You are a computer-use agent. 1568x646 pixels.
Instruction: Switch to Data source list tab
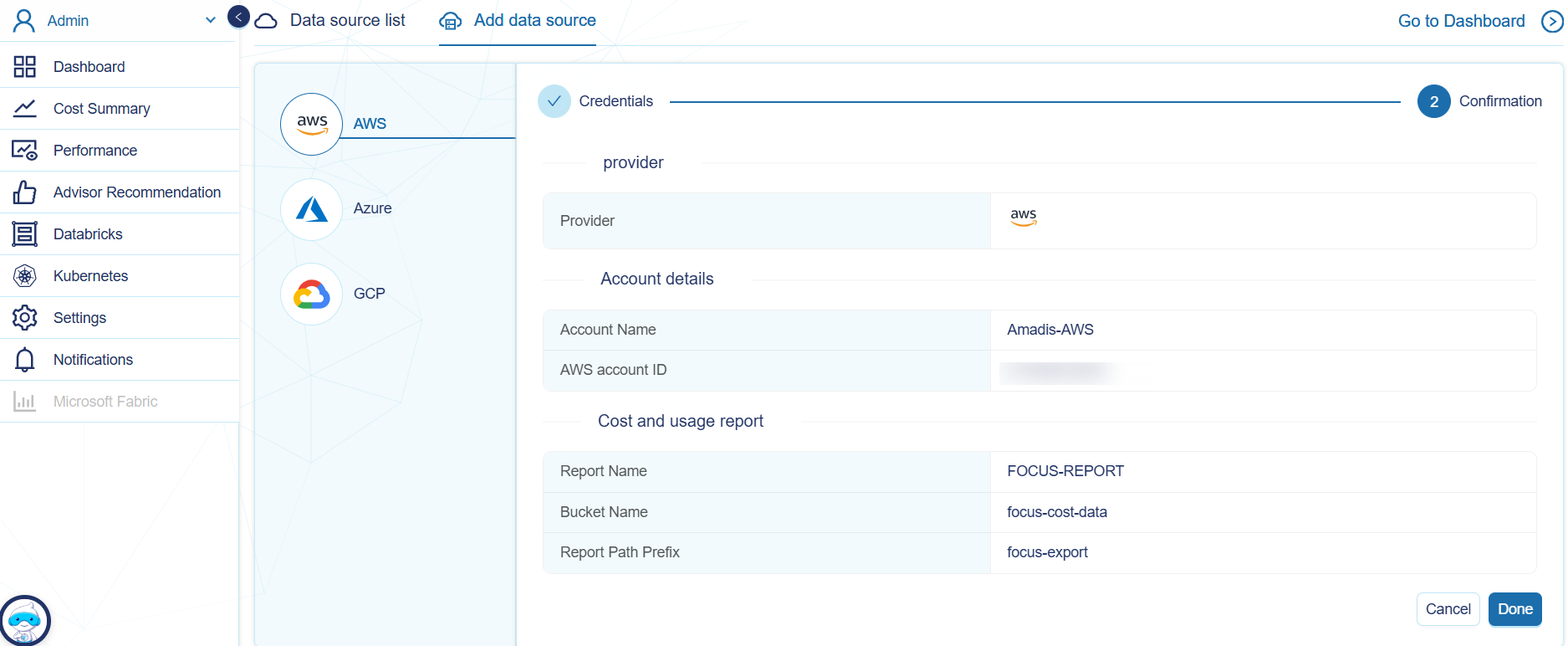(347, 21)
